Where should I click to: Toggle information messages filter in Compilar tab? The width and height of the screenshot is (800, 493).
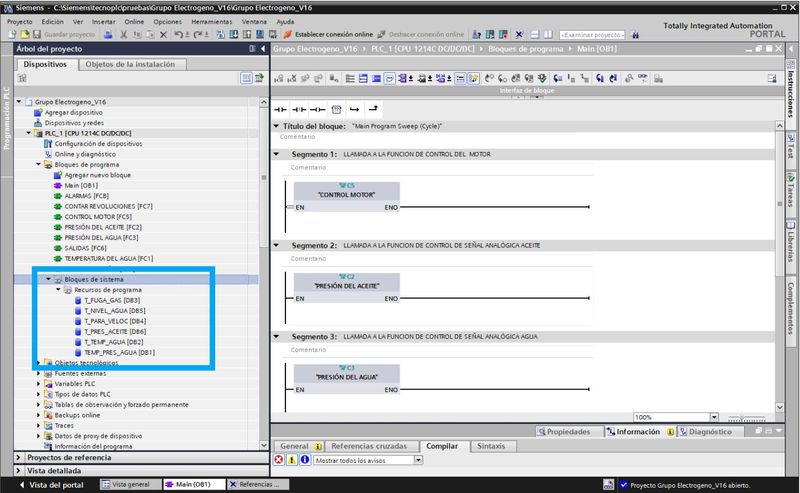305,460
